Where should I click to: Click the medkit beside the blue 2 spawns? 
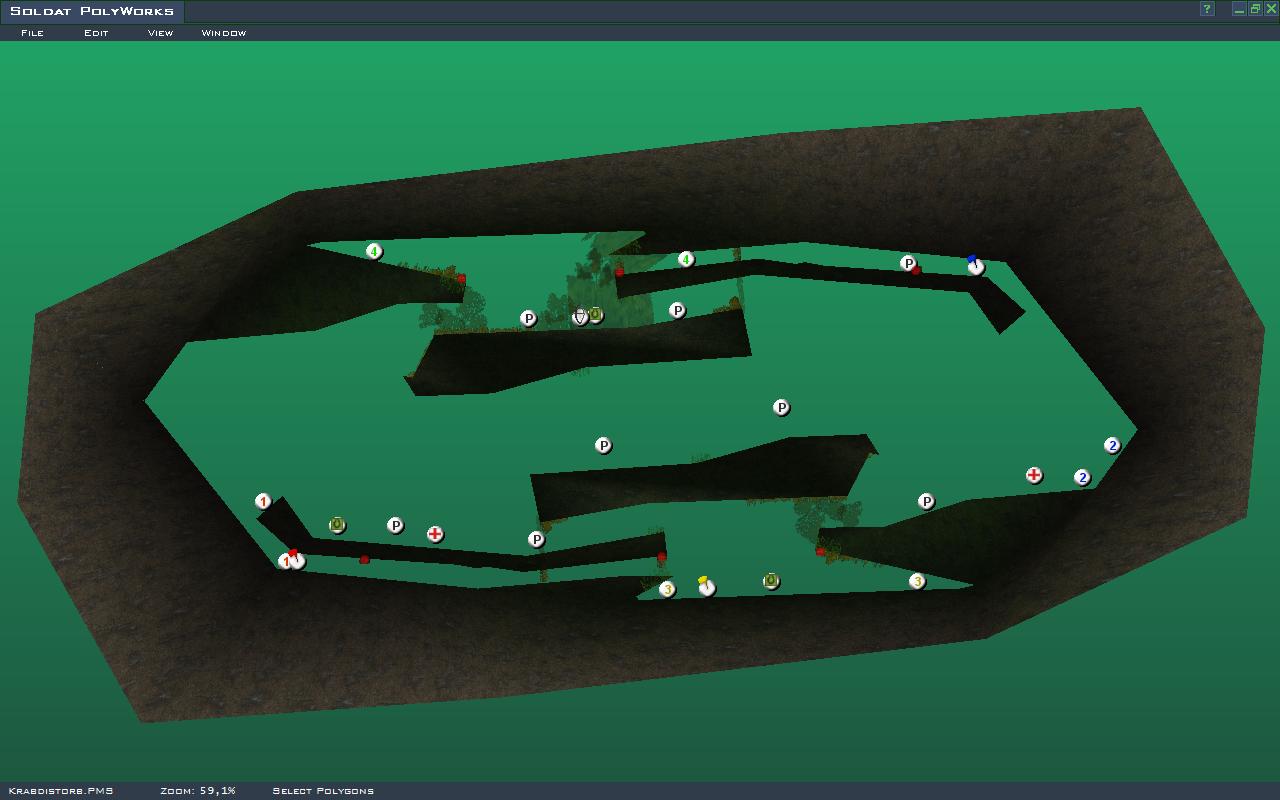coord(1034,475)
